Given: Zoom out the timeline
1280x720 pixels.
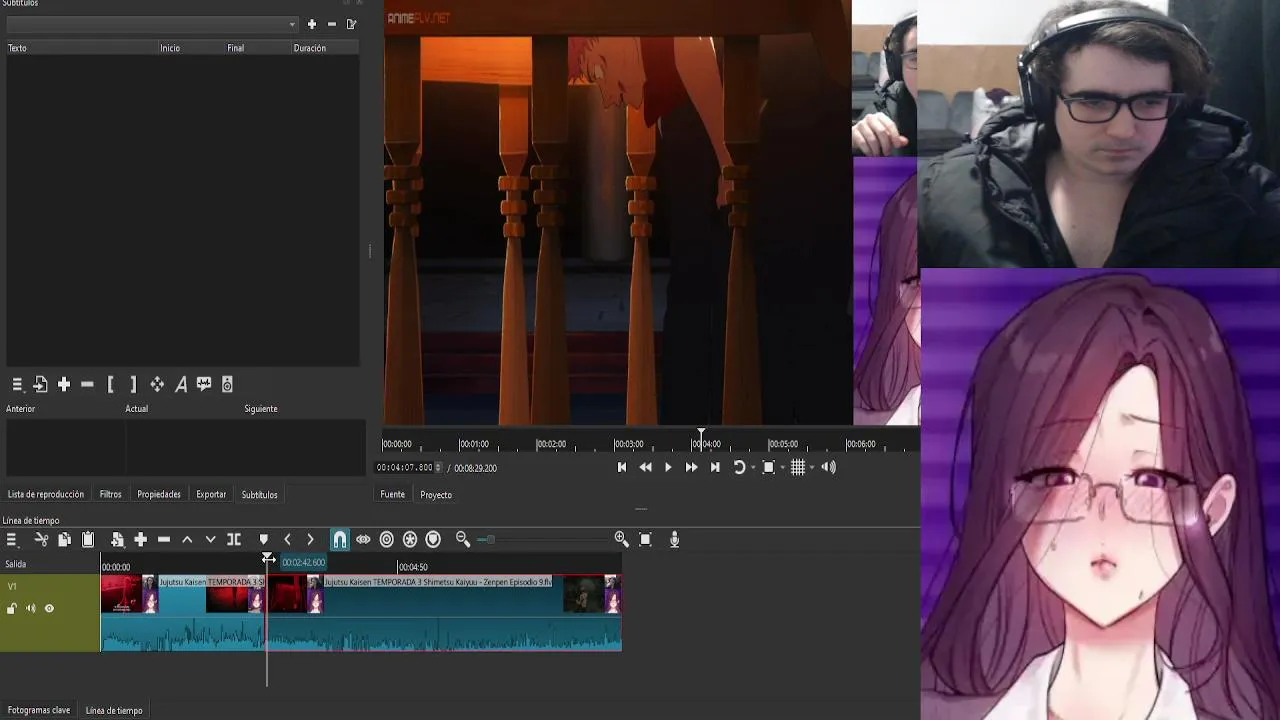Looking at the screenshot, I should point(463,539).
